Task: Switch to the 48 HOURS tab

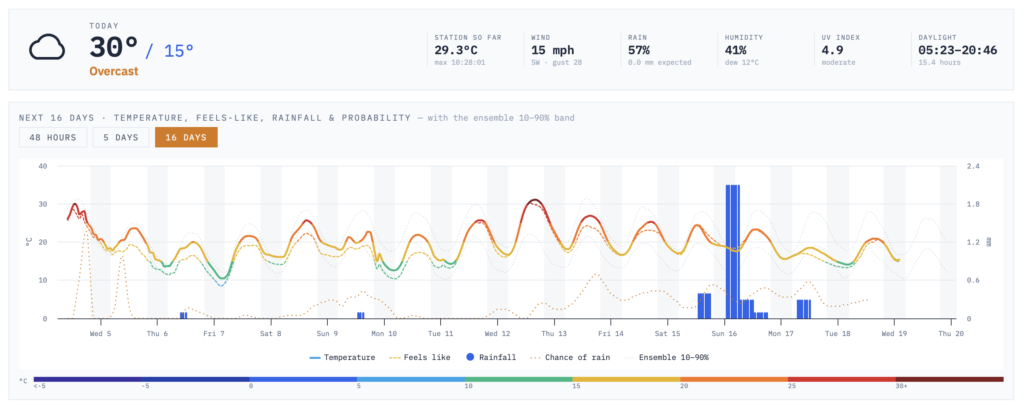Action: click(x=52, y=138)
